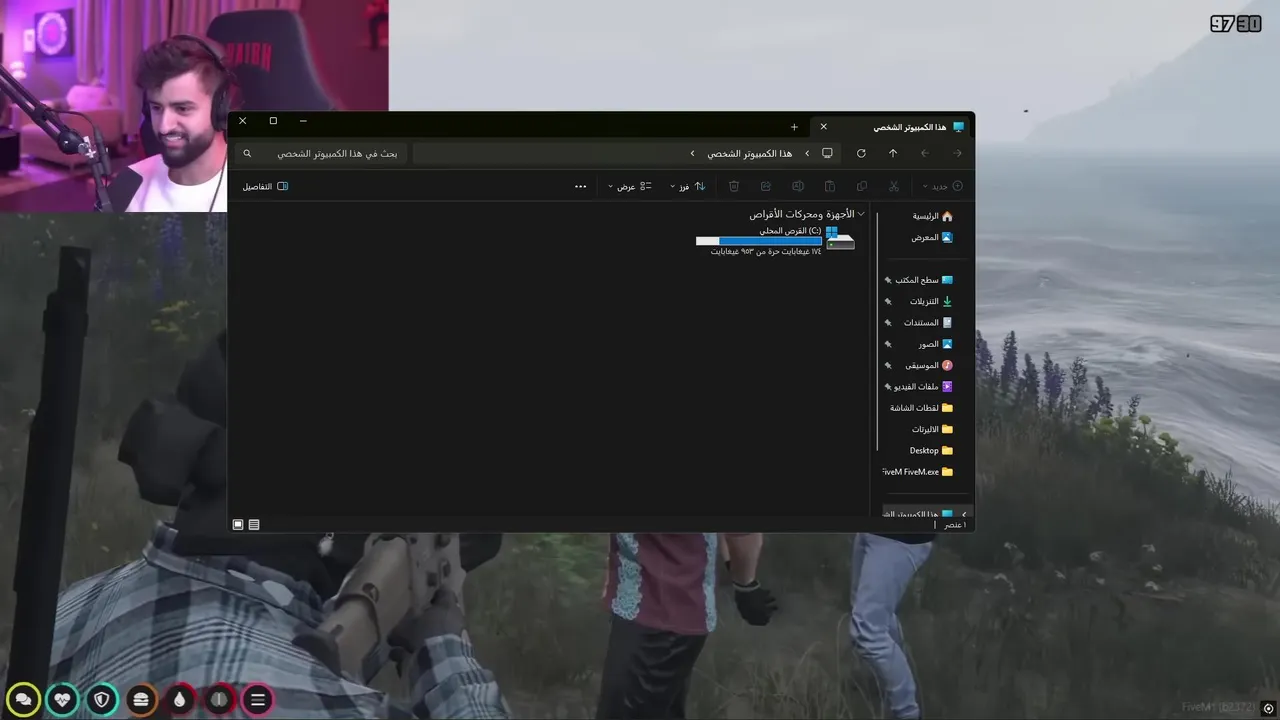This screenshot has width=1280, height=720.
Task: Click the Share icon in toolbar
Action: pyautogui.click(x=766, y=186)
